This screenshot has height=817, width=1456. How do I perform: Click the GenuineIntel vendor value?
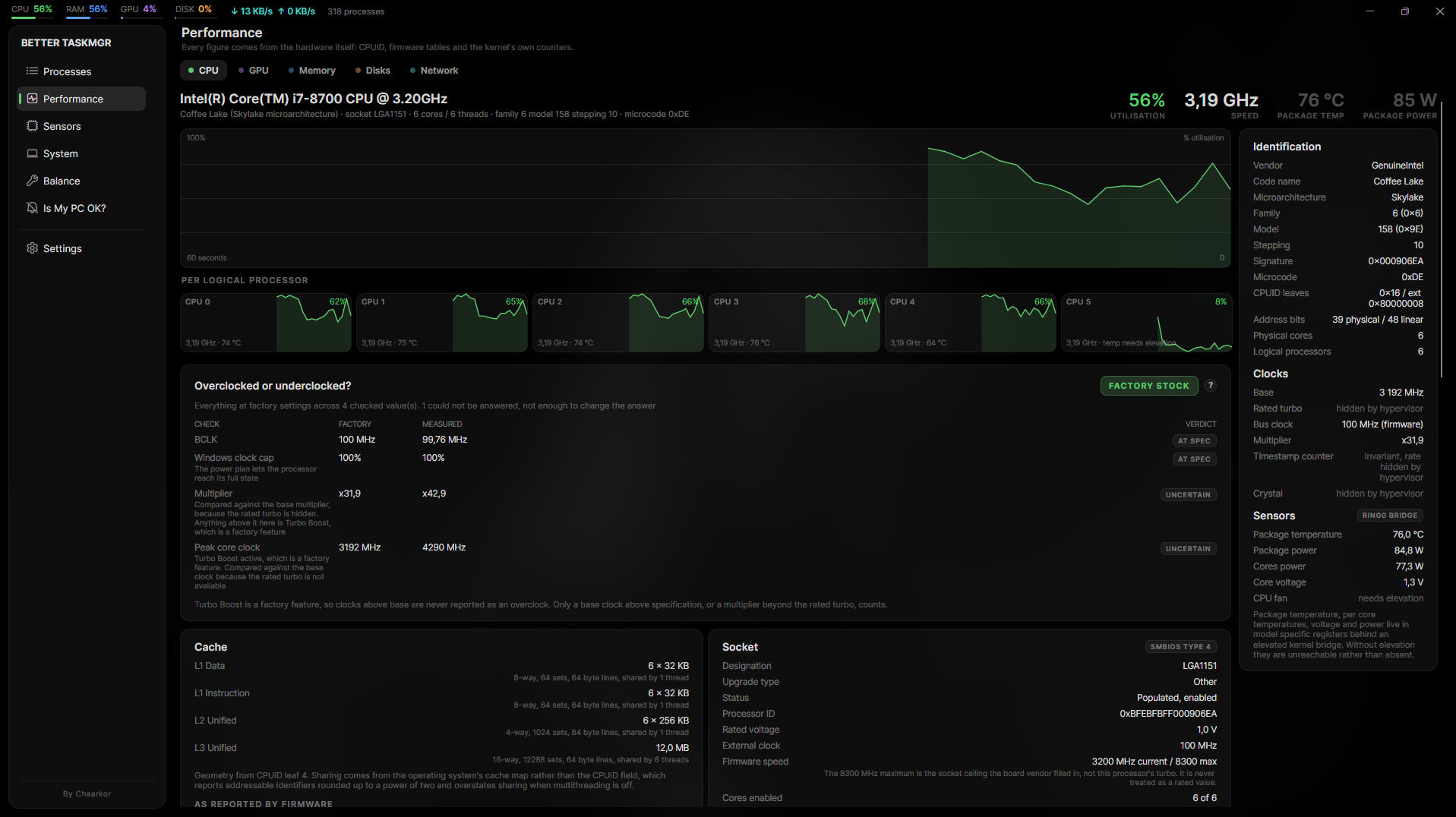click(1397, 166)
